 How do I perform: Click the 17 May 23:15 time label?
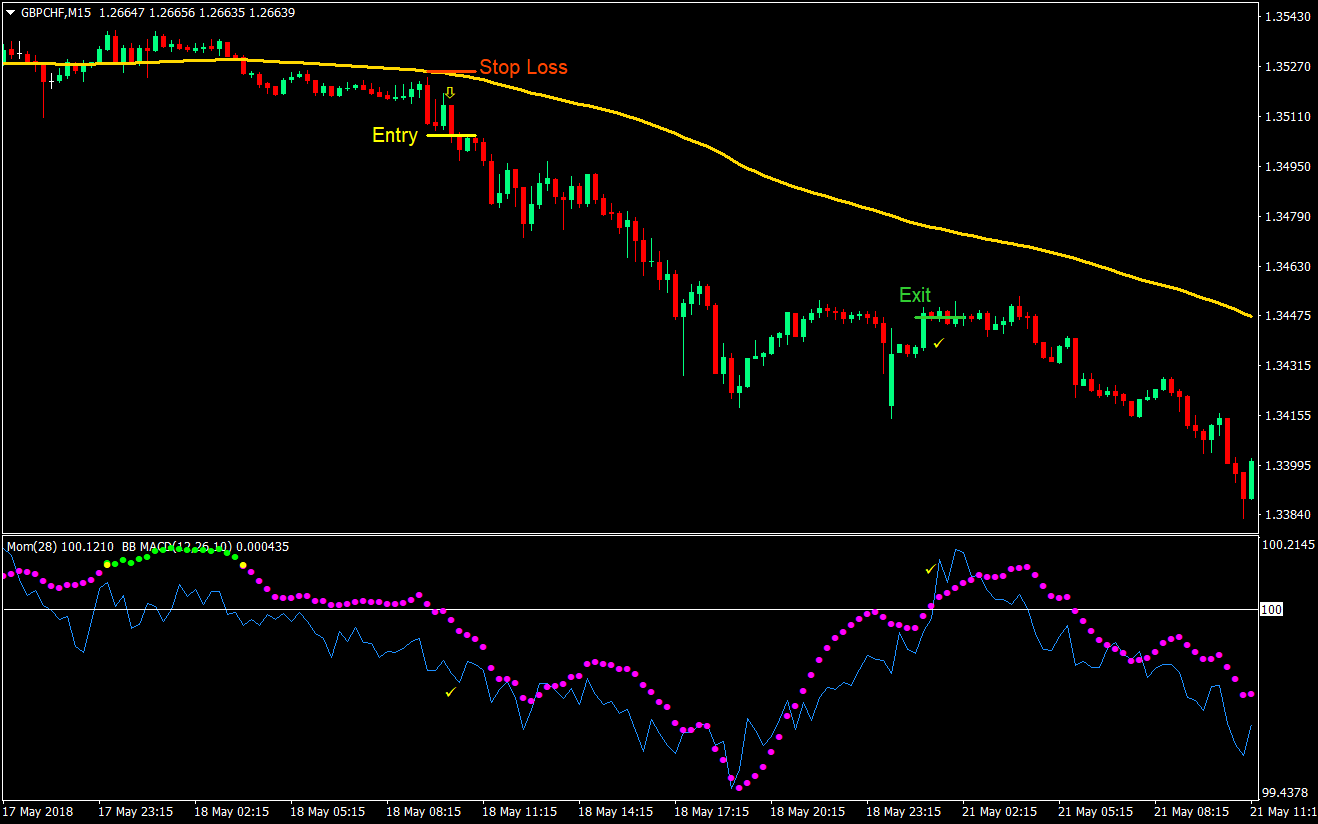pyautogui.click(x=134, y=811)
